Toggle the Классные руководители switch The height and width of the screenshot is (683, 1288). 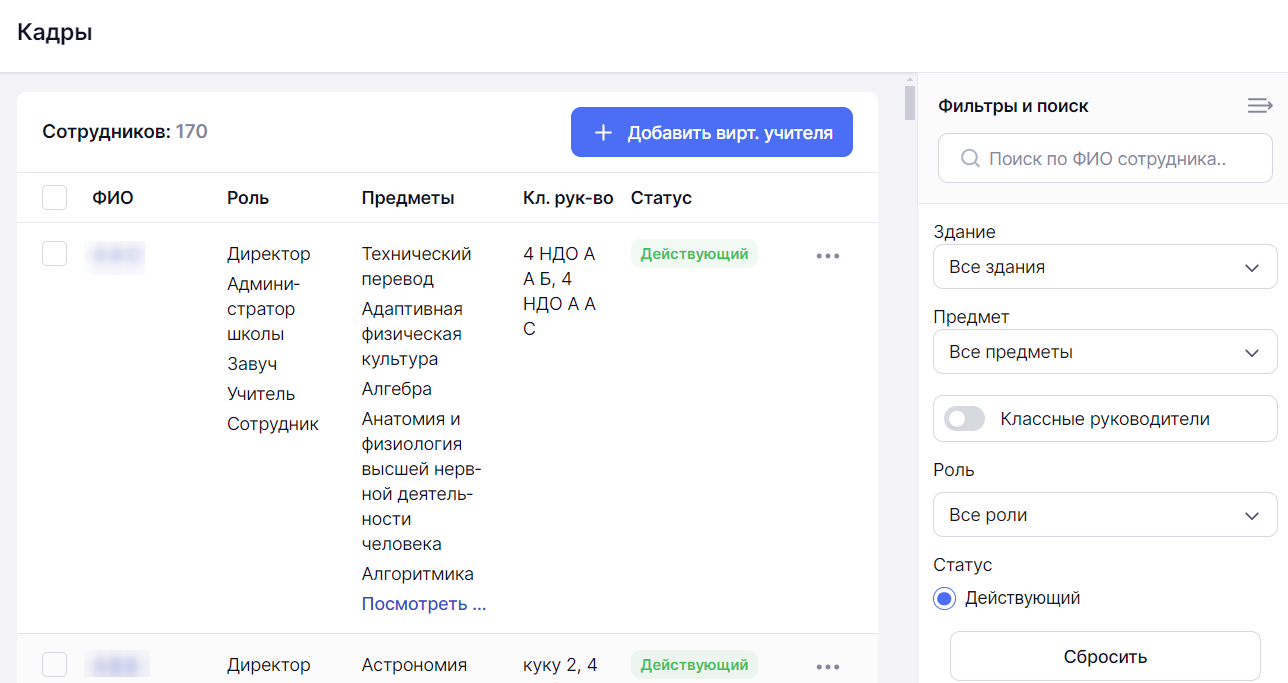click(965, 419)
